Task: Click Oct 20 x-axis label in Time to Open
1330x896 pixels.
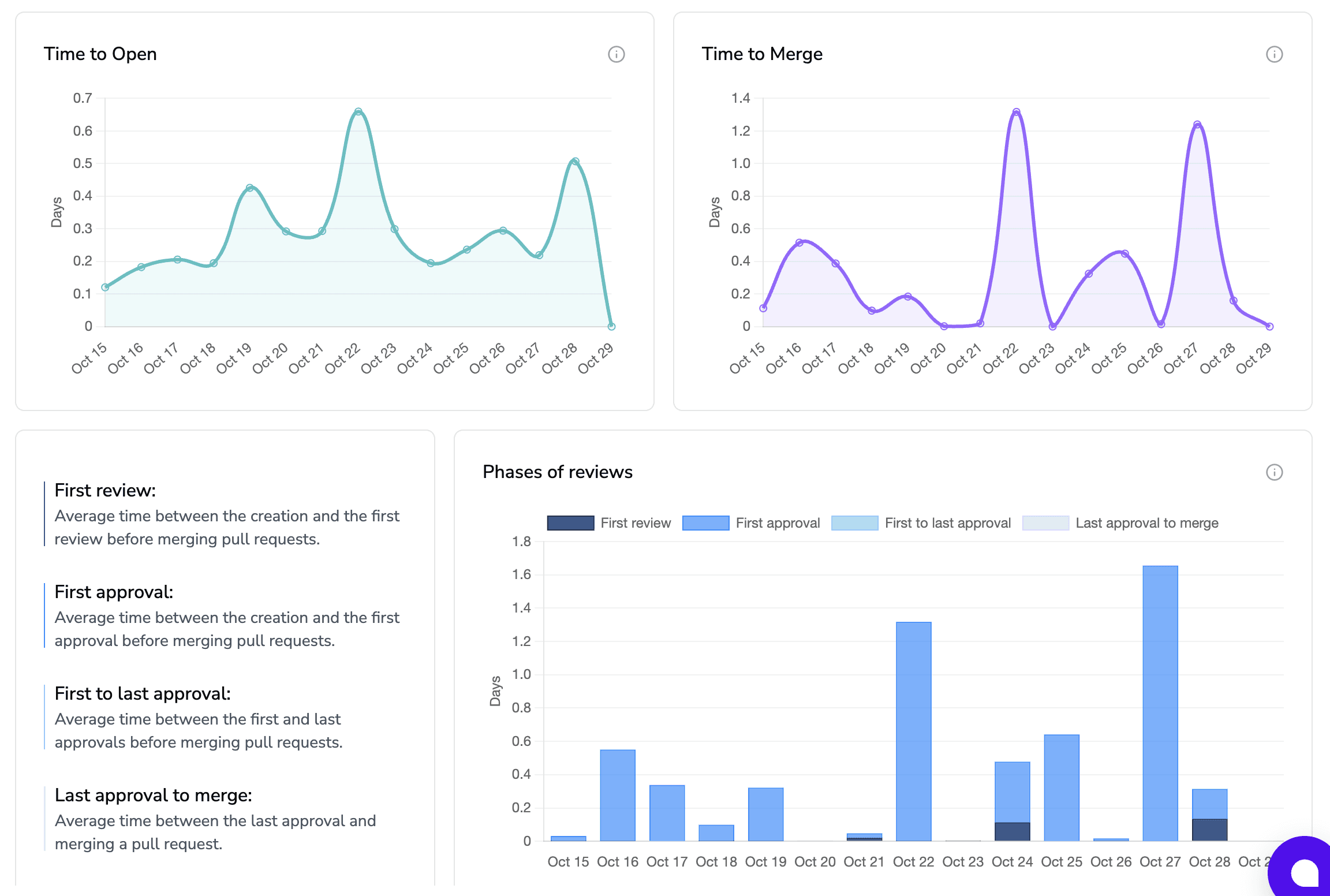Action: coord(270,358)
